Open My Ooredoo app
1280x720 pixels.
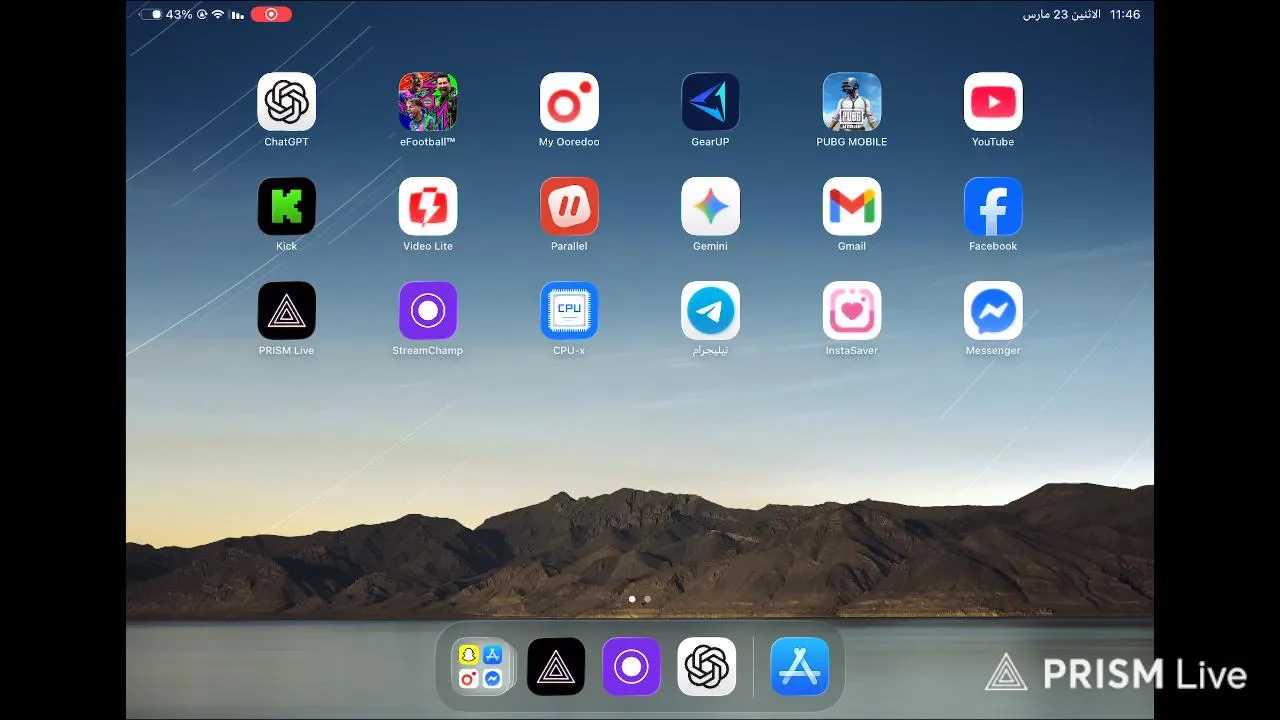569,102
